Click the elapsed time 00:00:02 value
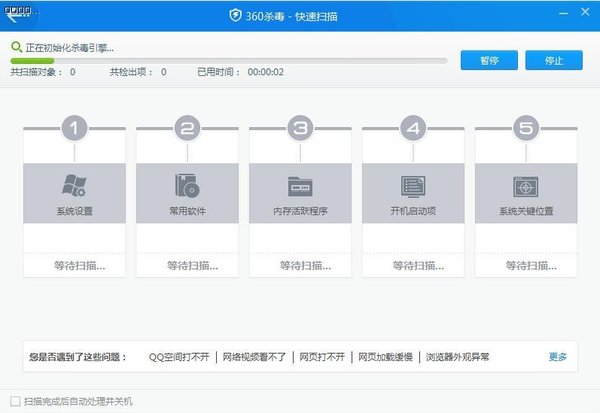The width and height of the screenshot is (600, 413). pyautogui.click(x=266, y=72)
